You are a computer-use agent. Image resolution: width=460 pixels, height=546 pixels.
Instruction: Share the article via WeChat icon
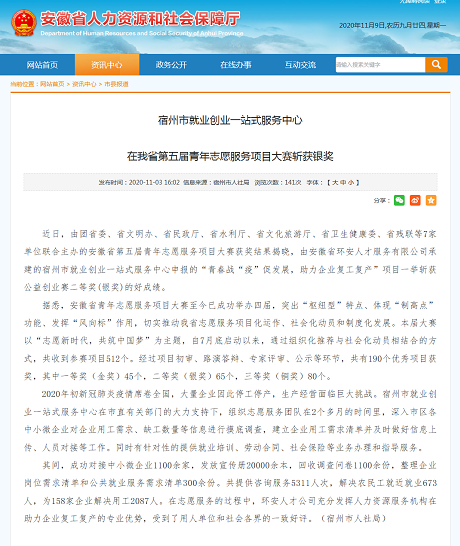pos(399,200)
